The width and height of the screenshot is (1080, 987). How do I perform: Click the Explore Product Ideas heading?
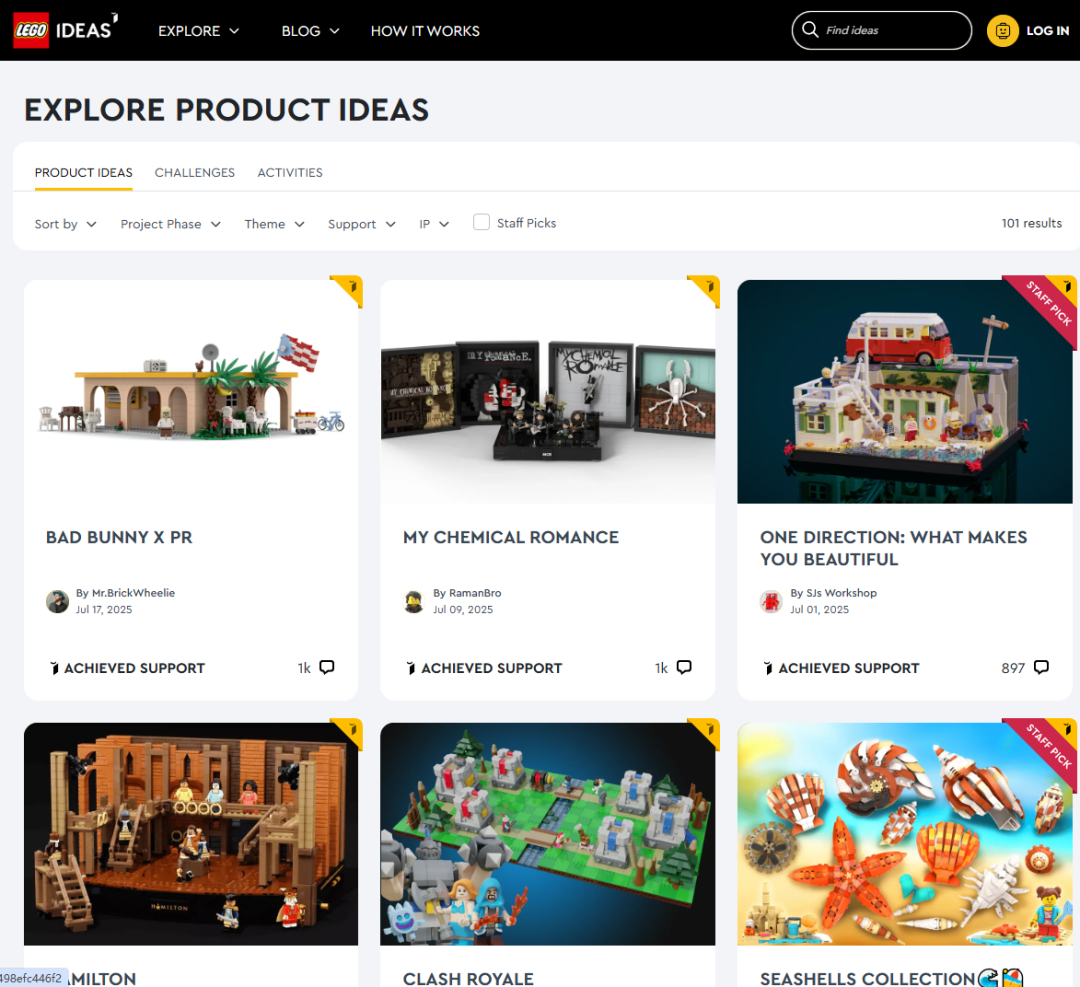click(x=227, y=110)
